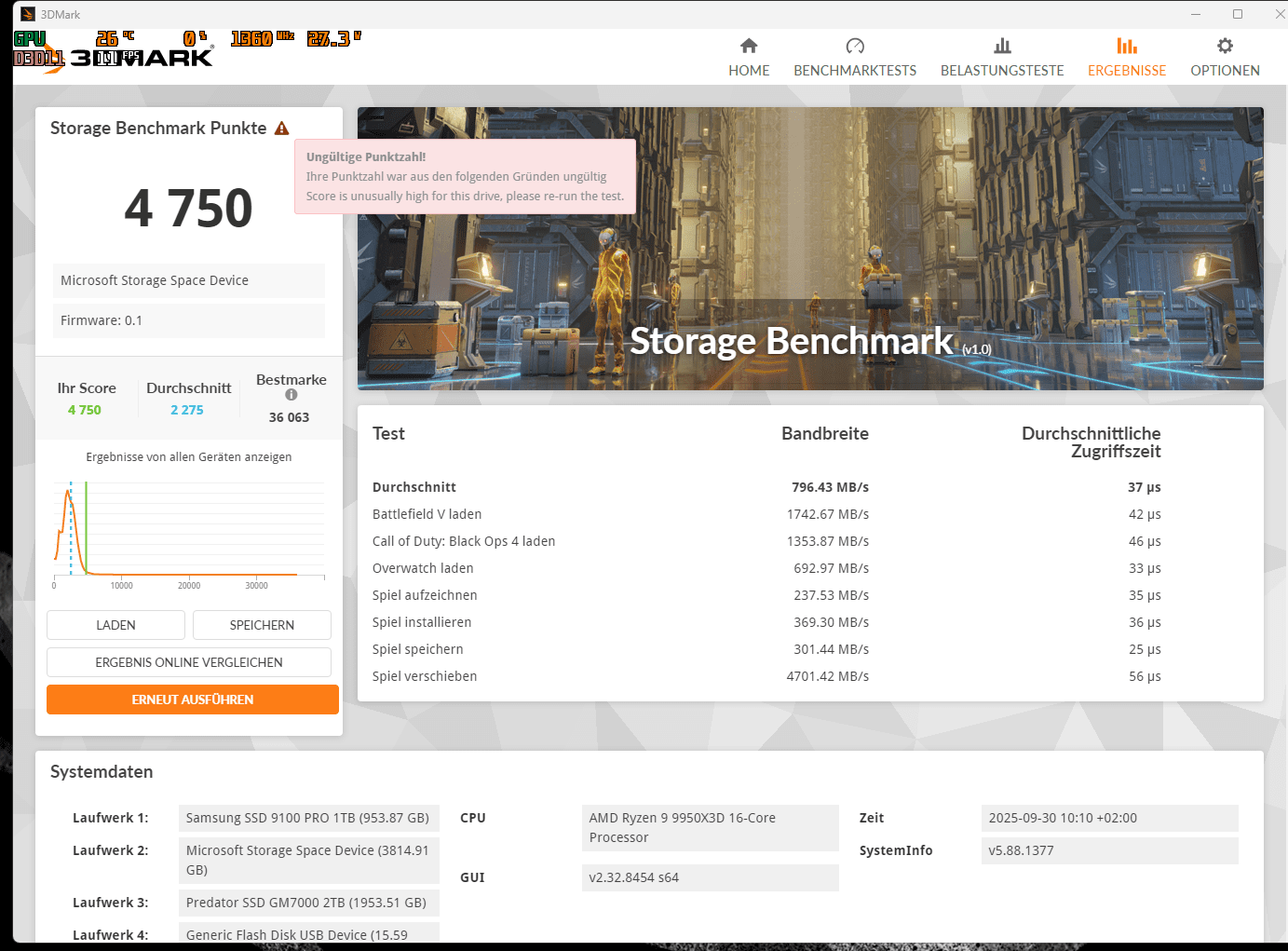Click the 3DMark logo in the header
Viewport: 1288px width, 951px height.
140,58
